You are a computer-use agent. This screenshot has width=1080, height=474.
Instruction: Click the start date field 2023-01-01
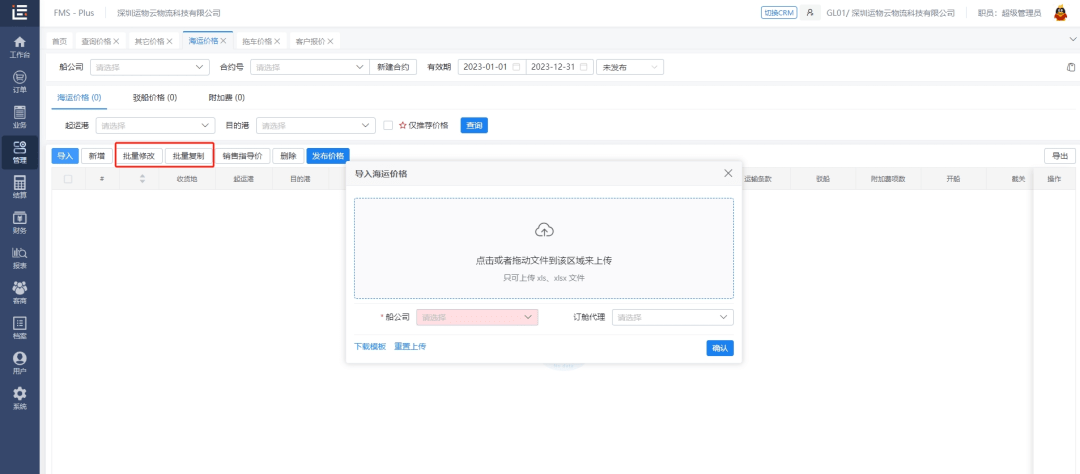(x=490, y=67)
